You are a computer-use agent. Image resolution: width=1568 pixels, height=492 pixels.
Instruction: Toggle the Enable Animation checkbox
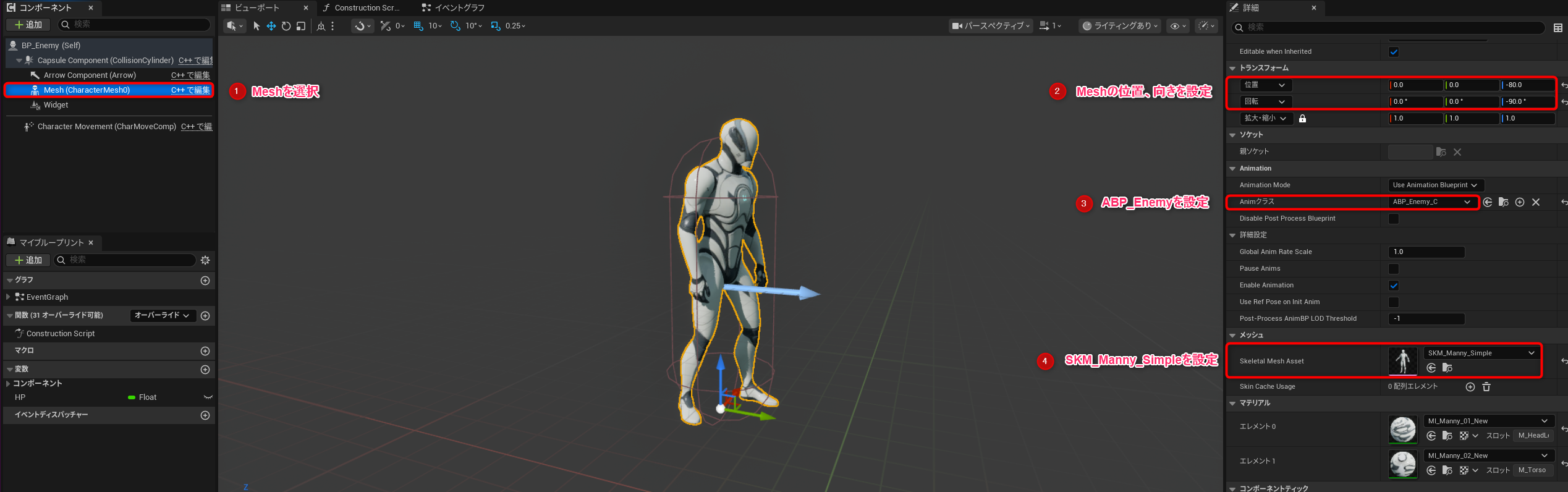tap(1394, 286)
